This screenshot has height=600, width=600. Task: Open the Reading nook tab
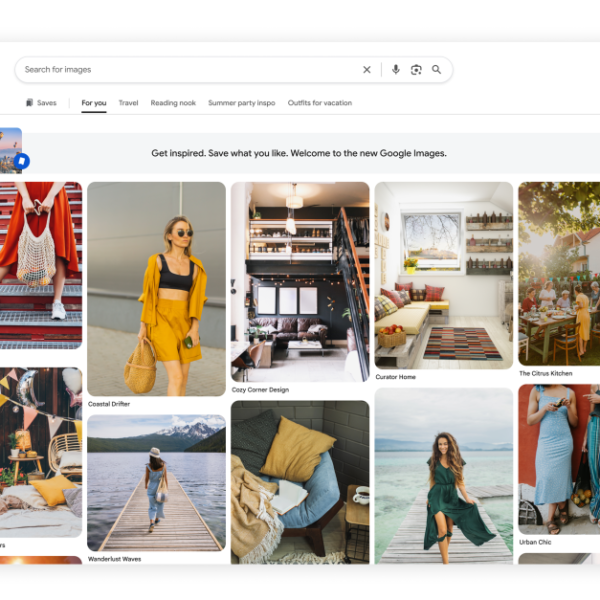pyautogui.click(x=173, y=103)
